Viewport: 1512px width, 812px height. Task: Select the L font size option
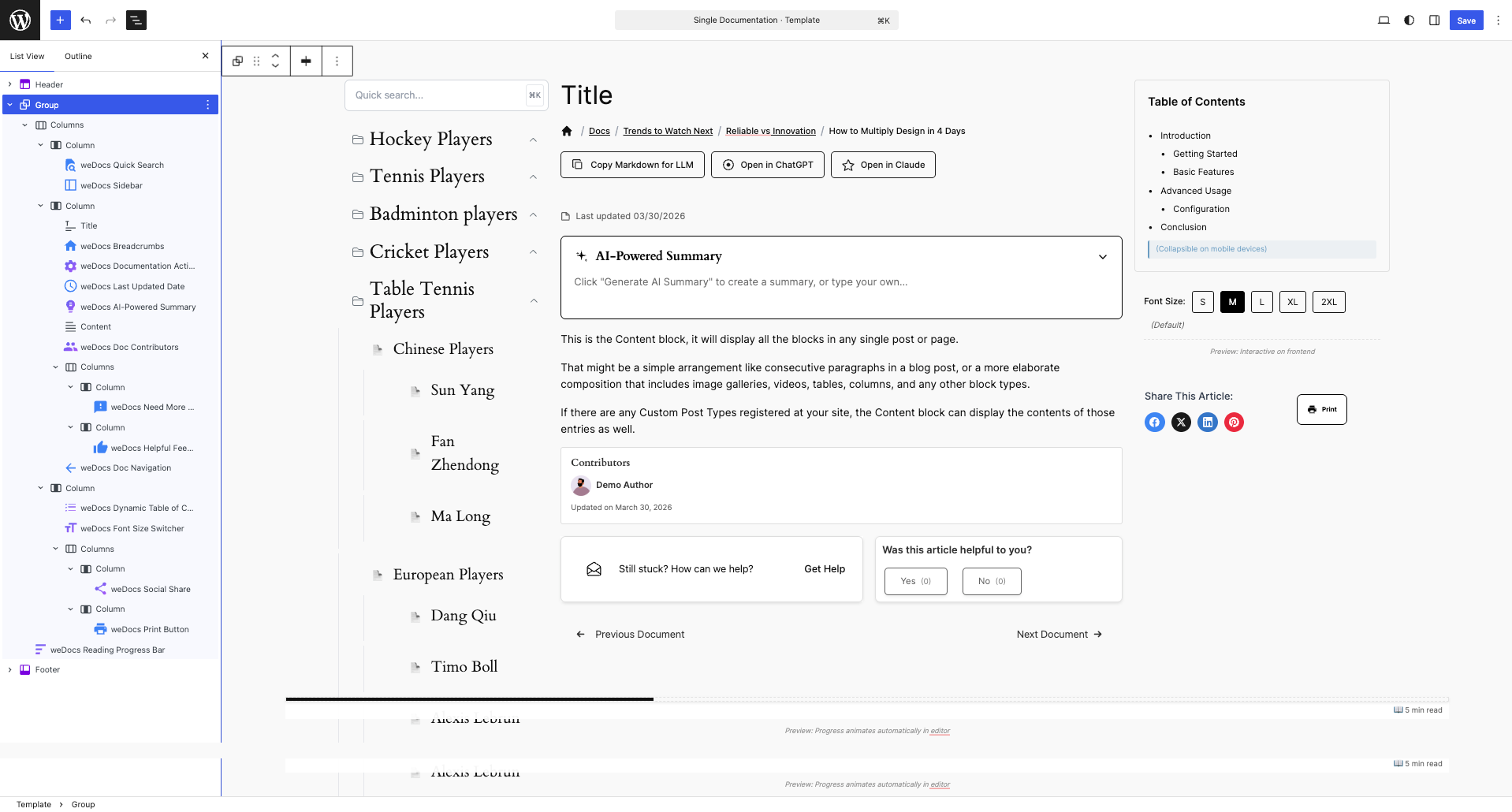[x=1262, y=302]
